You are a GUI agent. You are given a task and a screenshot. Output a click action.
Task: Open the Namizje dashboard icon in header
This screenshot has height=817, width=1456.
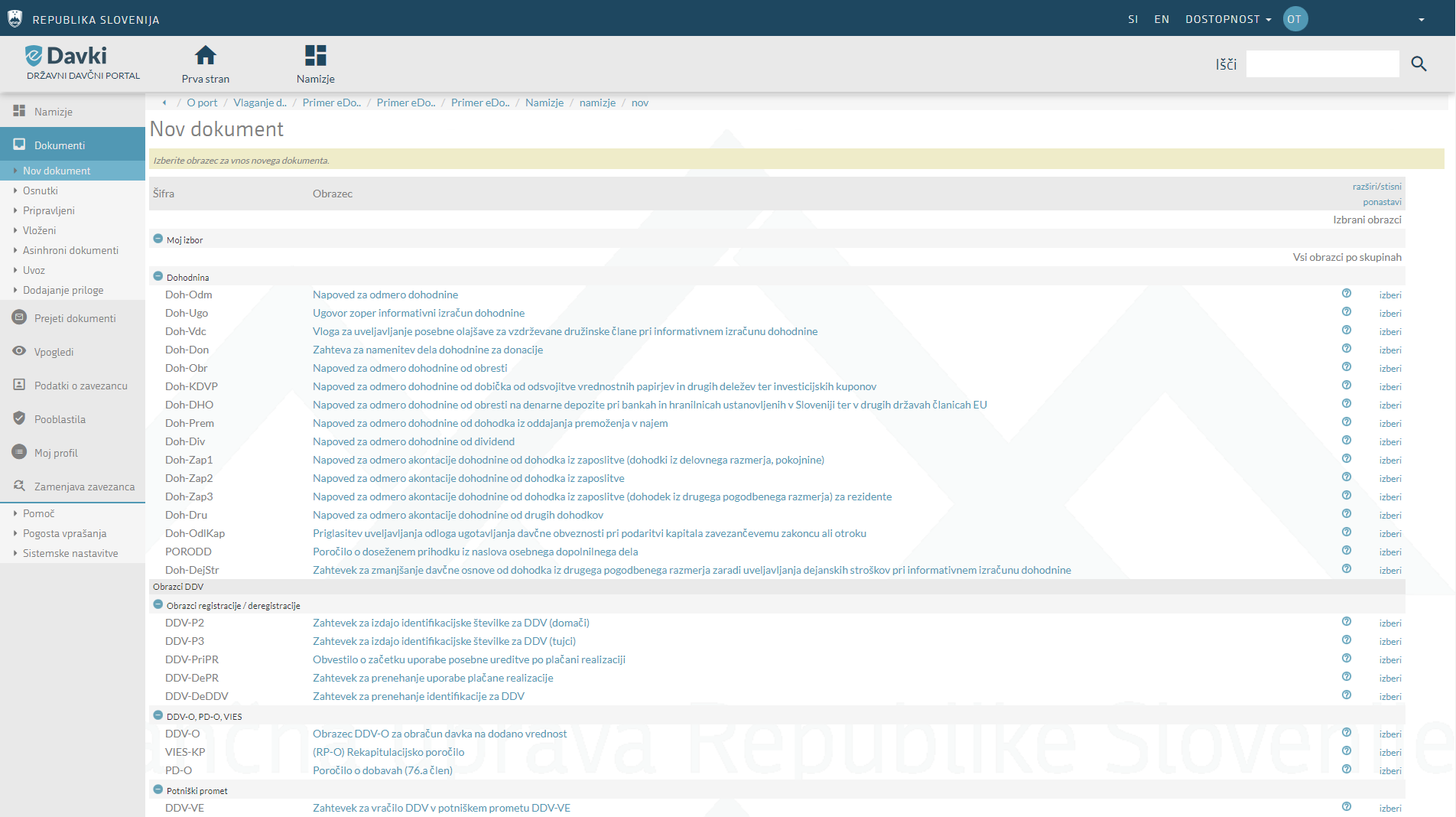tap(315, 56)
